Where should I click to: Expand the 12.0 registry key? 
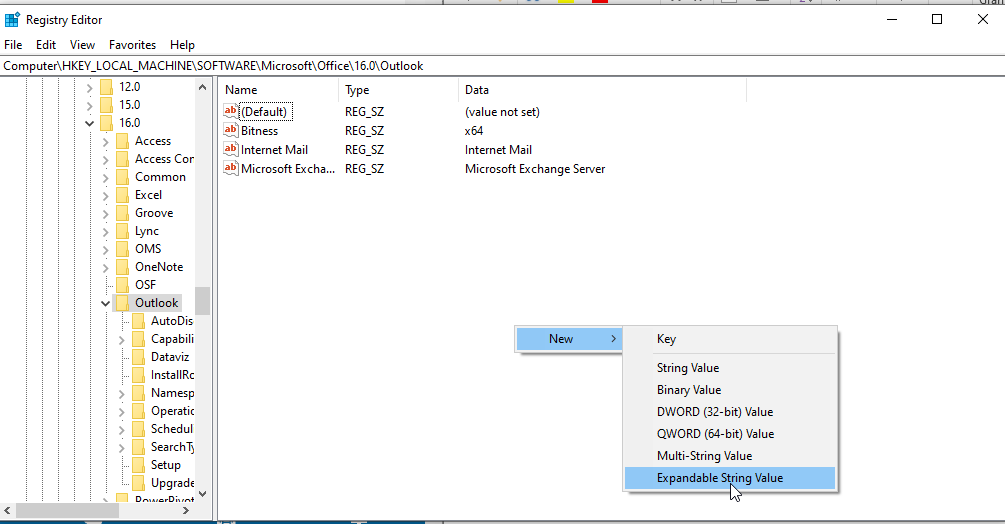89,87
